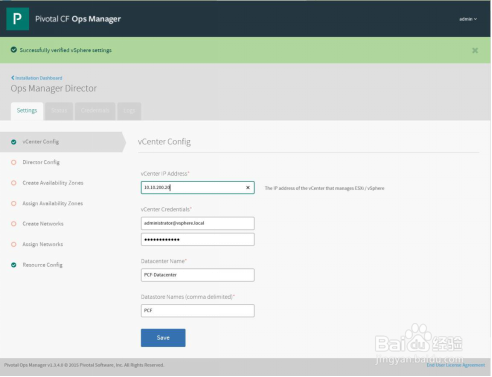Dismiss the success notification banner

coord(475,50)
